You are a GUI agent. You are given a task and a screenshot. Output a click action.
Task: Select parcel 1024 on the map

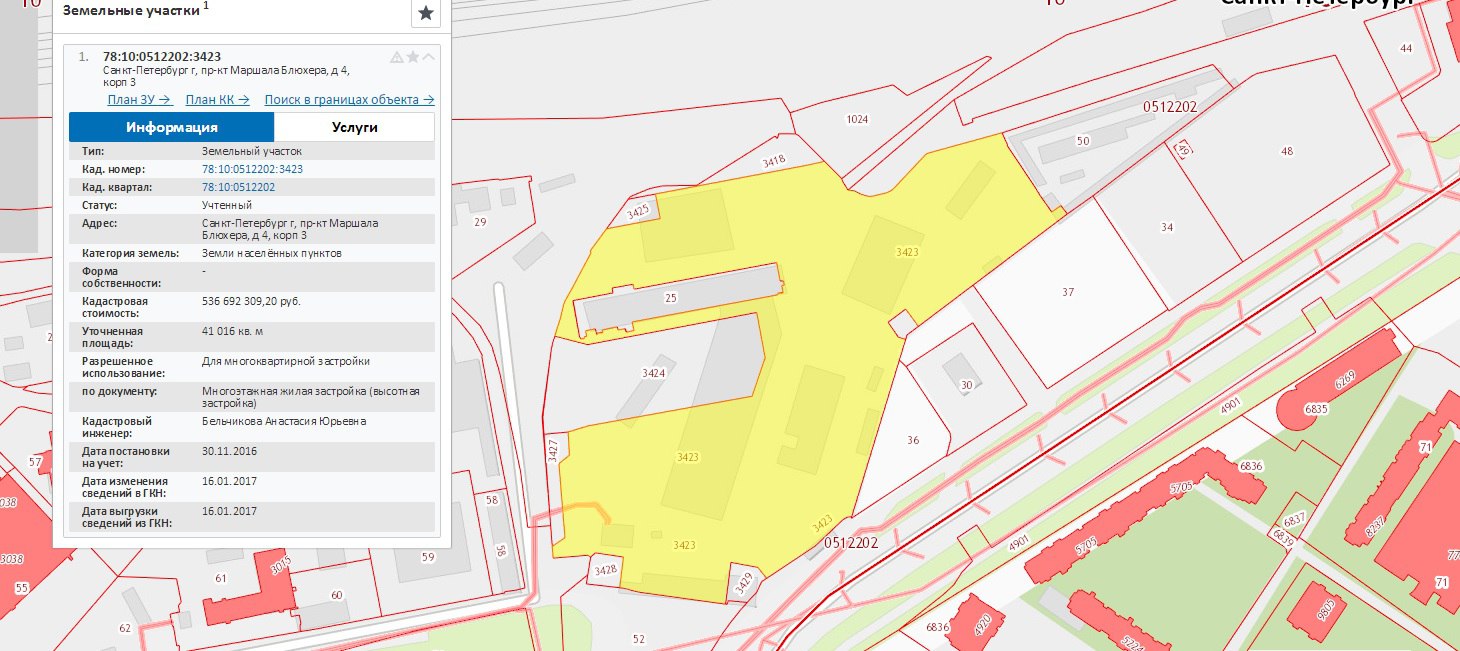(x=857, y=119)
